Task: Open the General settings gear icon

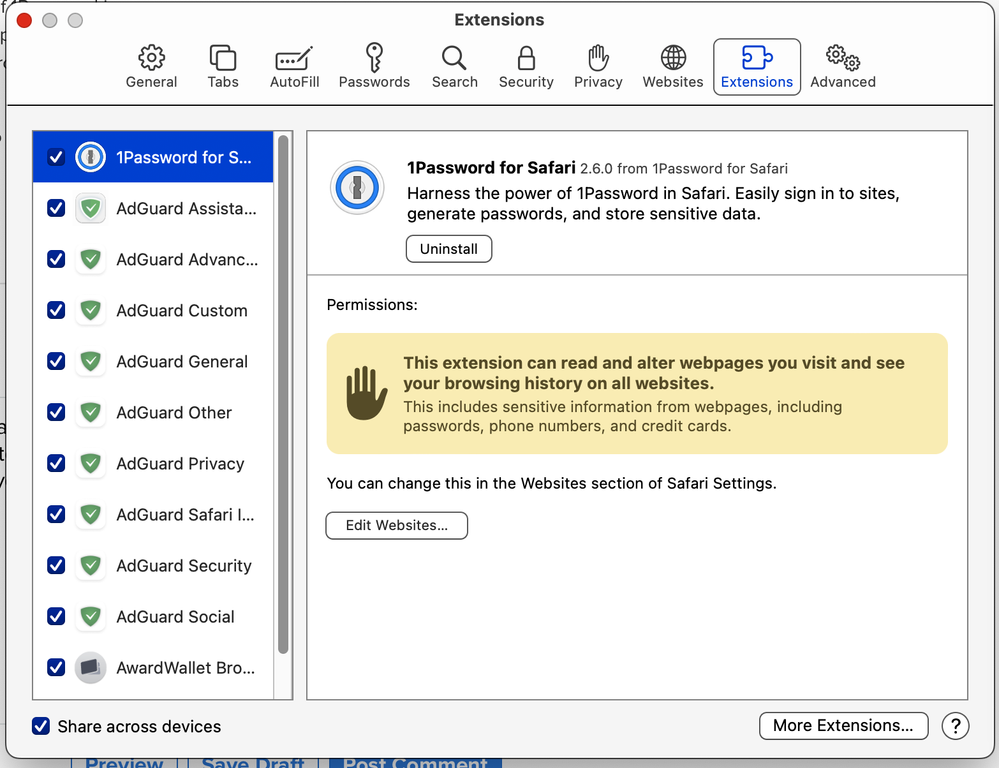Action: tap(151, 58)
